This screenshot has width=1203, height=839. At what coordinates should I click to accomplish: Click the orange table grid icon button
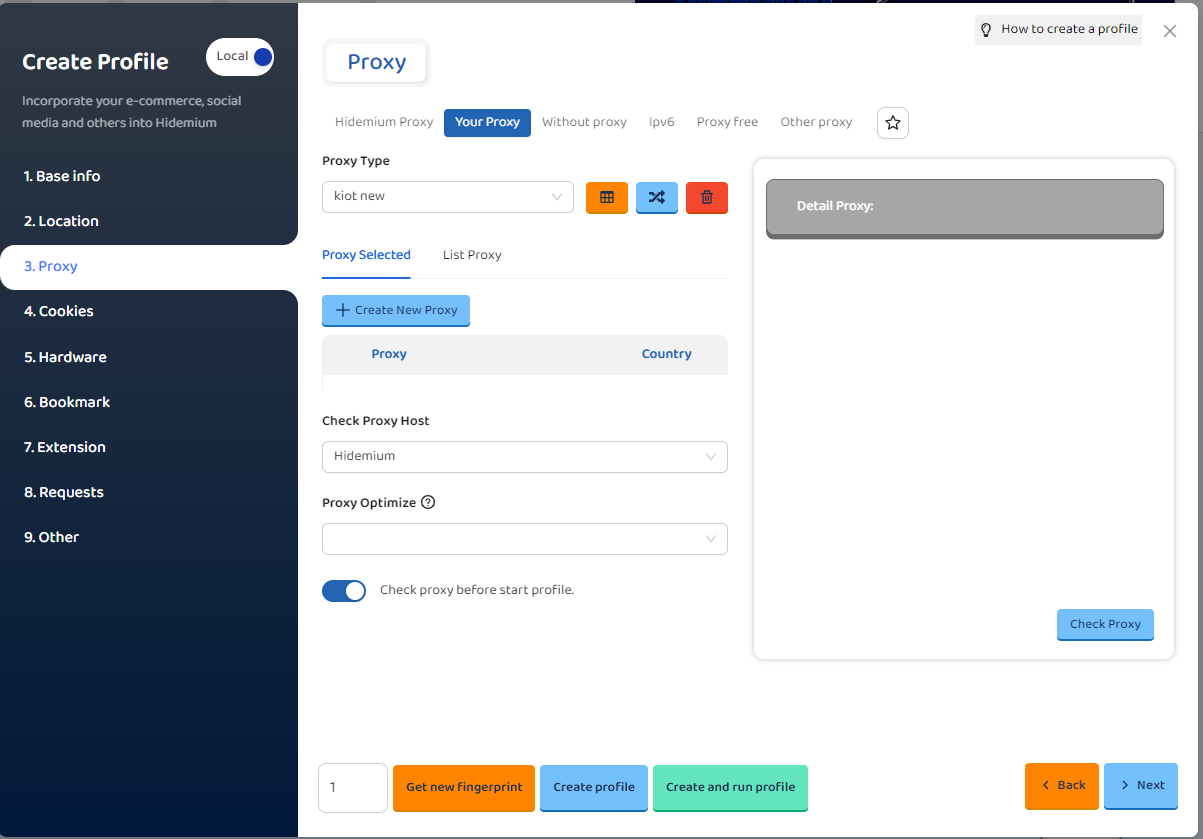point(606,197)
